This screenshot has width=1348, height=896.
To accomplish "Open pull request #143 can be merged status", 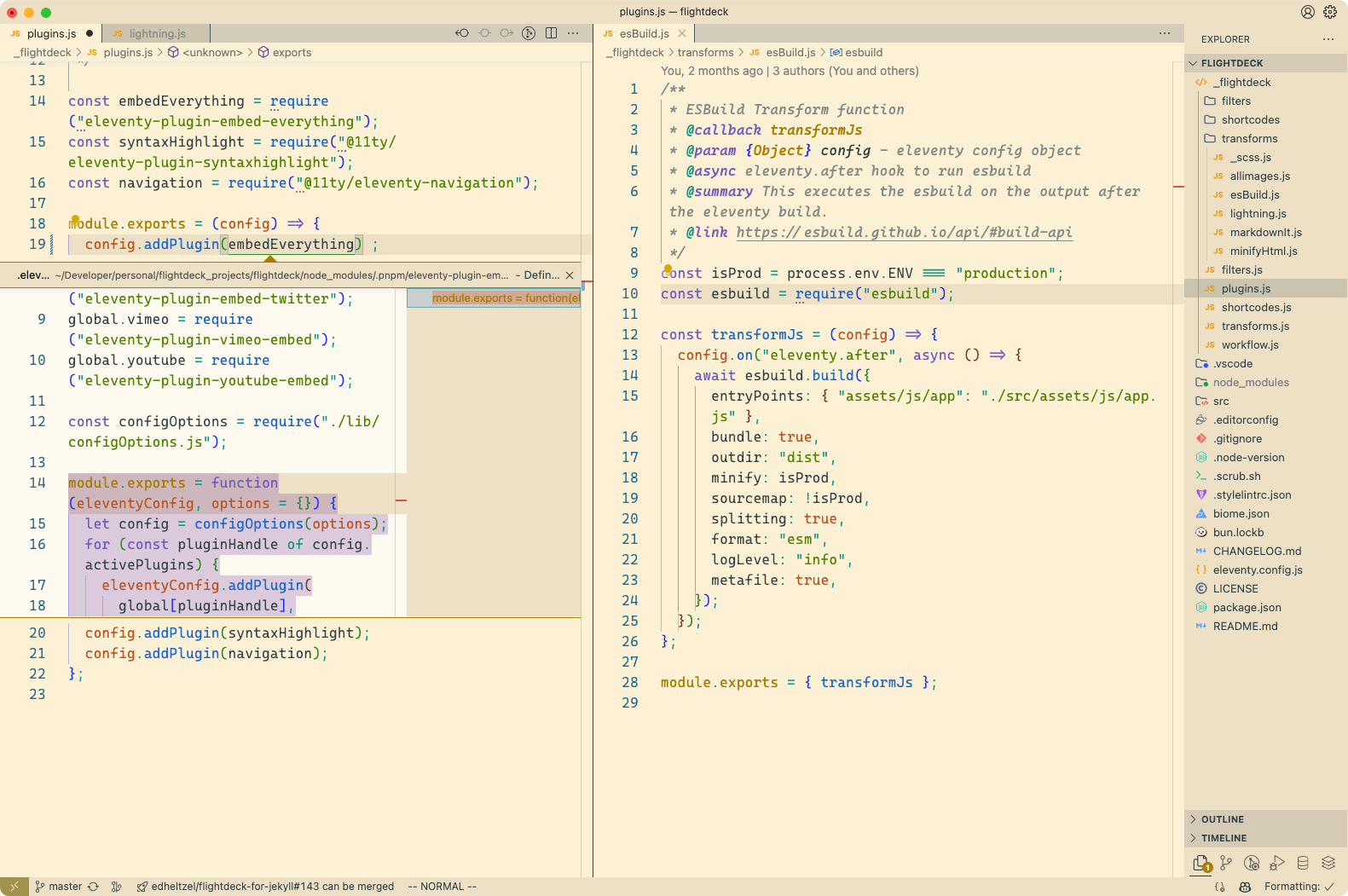I will (x=265, y=887).
